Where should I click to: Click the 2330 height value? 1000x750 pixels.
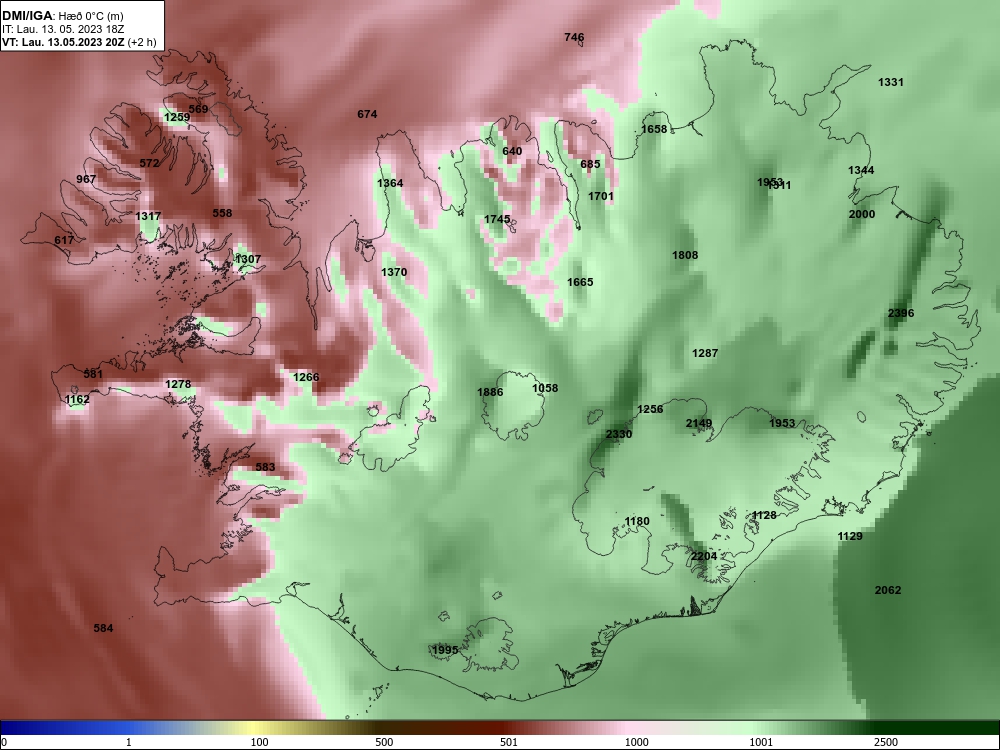pos(619,434)
